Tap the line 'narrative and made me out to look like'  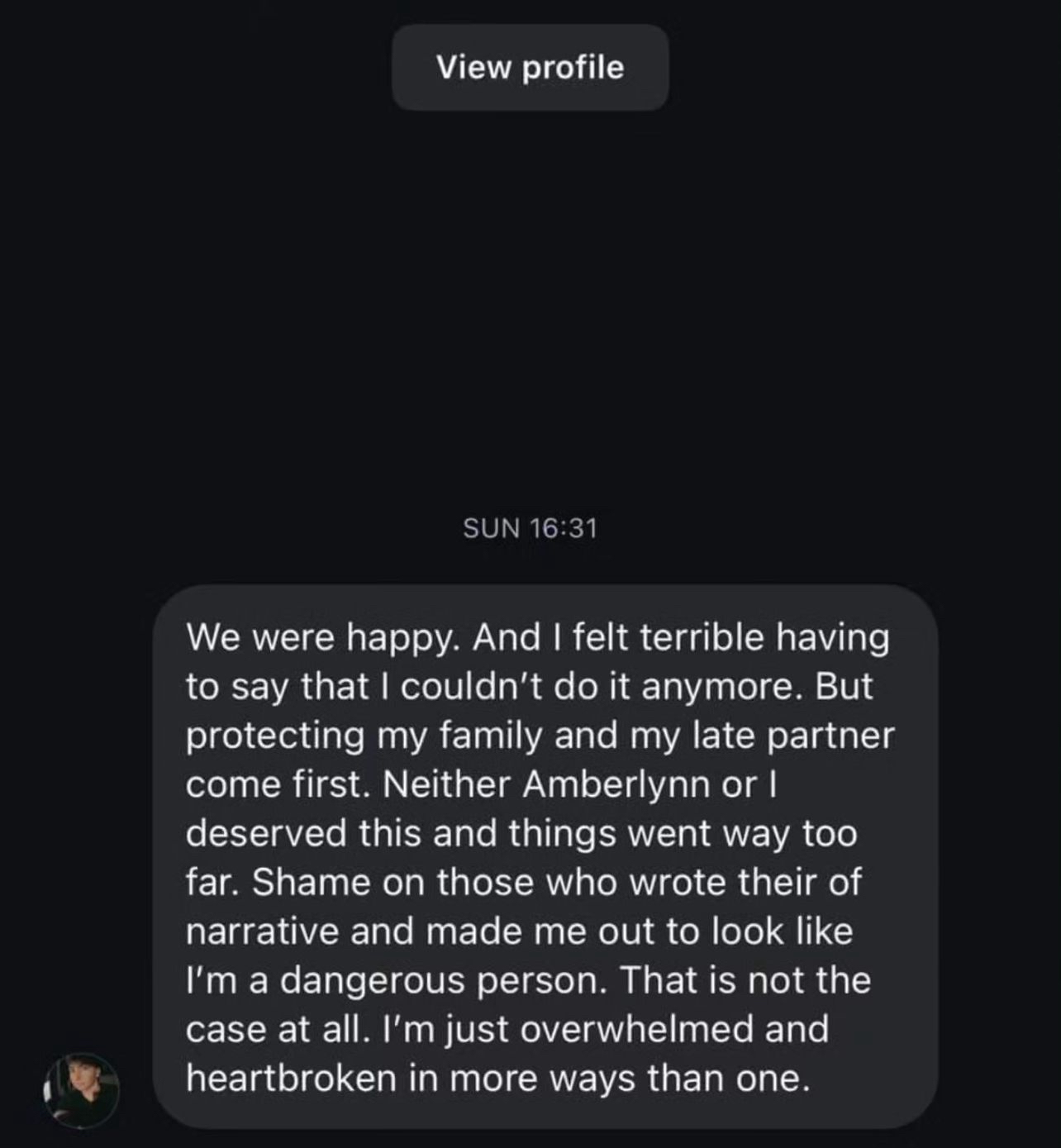(x=519, y=931)
